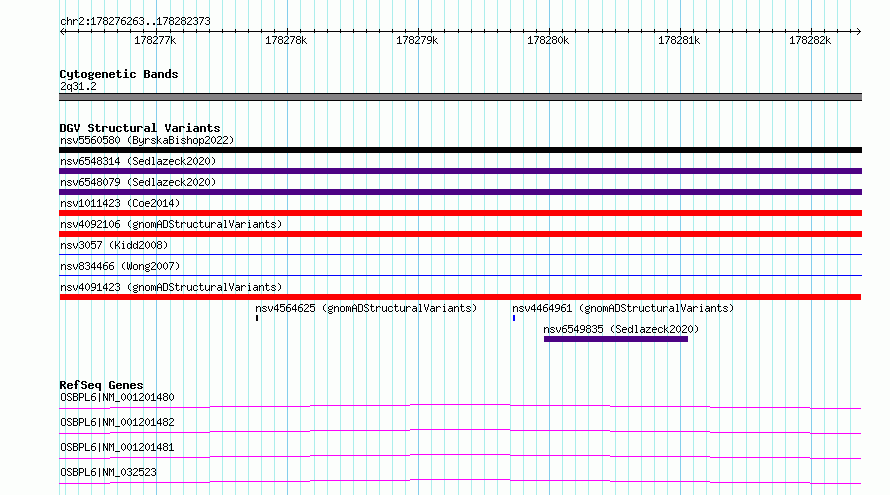Open nsv4464961 (gnomADStructuralVariants) label
This screenshot has height=495, width=890.
pos(623,308)
